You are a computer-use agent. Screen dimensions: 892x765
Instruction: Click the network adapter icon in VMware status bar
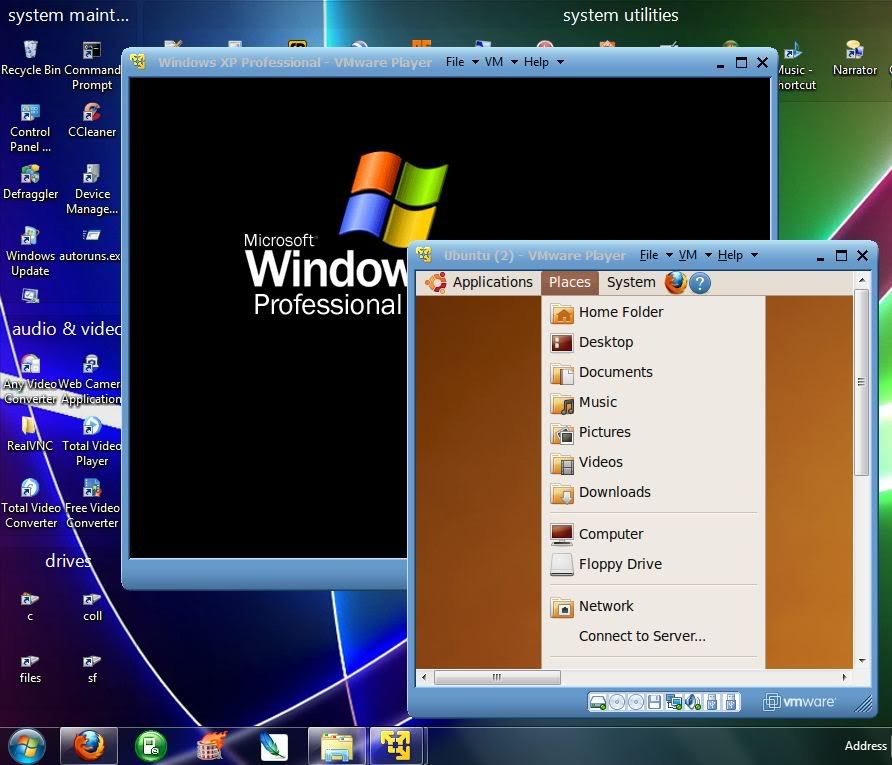[674, 702]
